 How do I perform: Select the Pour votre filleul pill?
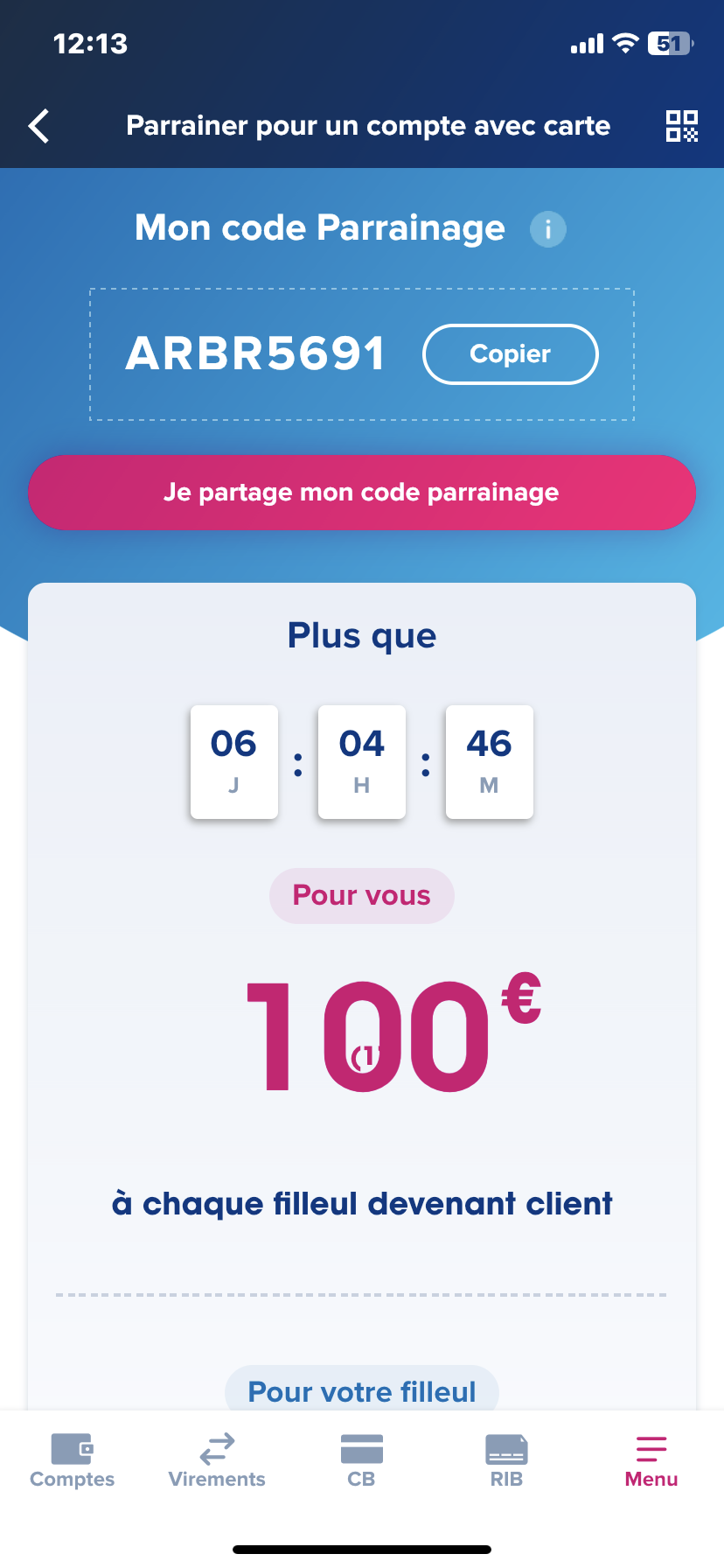[362, 1389]
